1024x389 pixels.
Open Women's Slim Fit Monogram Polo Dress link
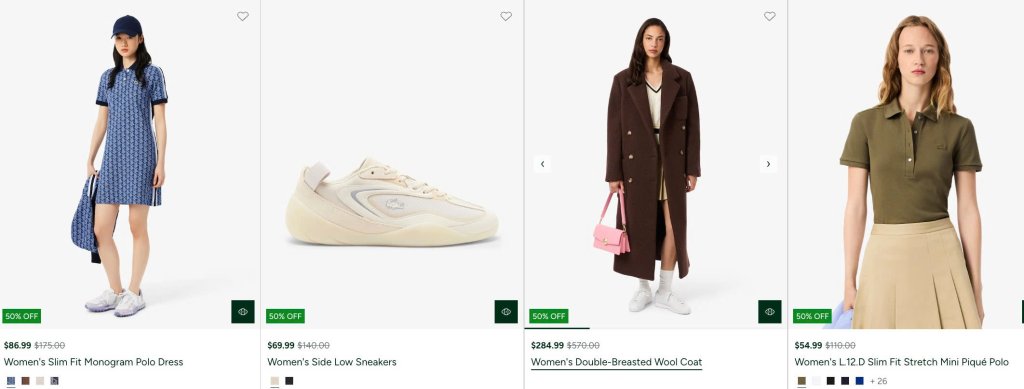coord(93,362)
